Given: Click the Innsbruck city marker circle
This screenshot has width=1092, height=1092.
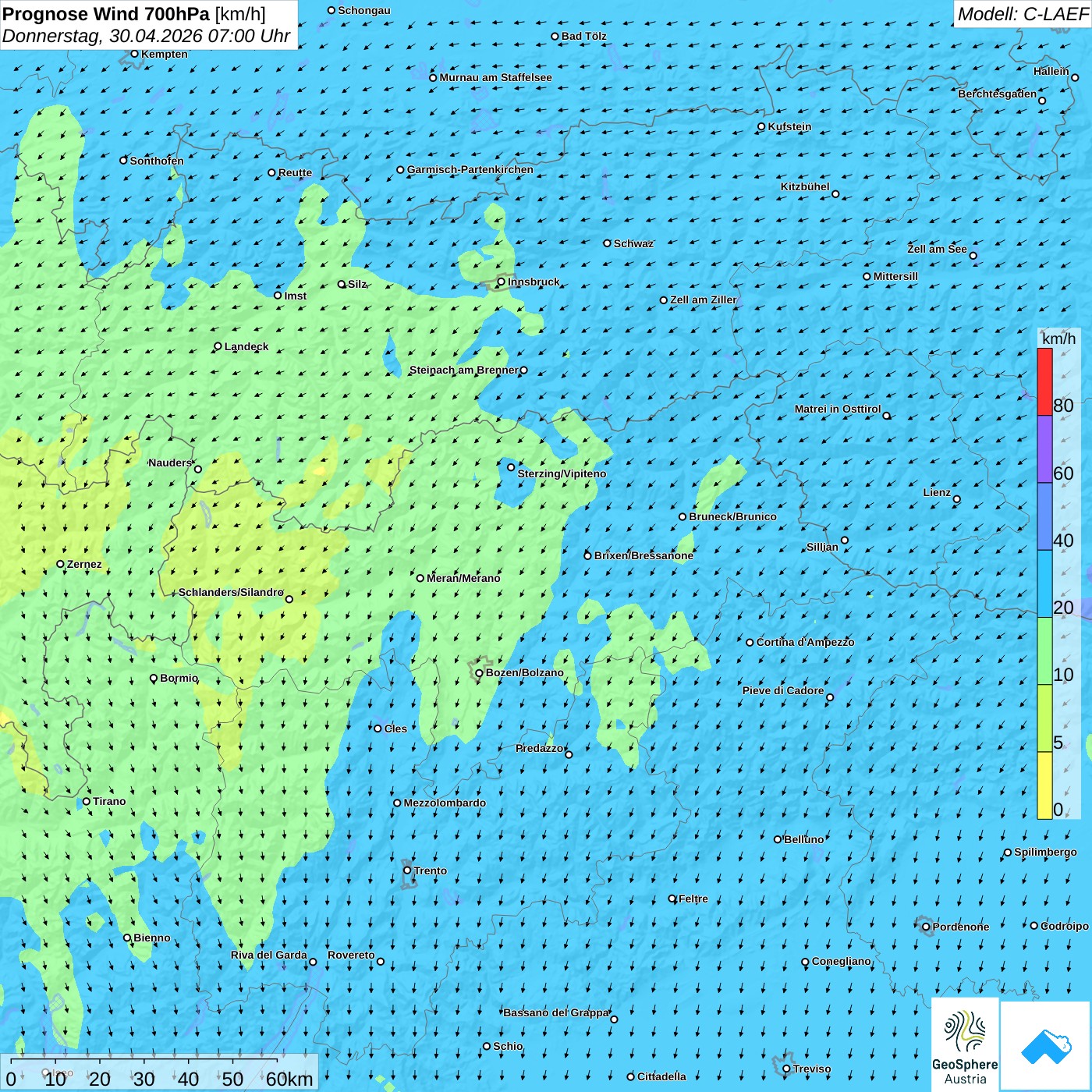Looking at the screenshot, I should (502, 282).
